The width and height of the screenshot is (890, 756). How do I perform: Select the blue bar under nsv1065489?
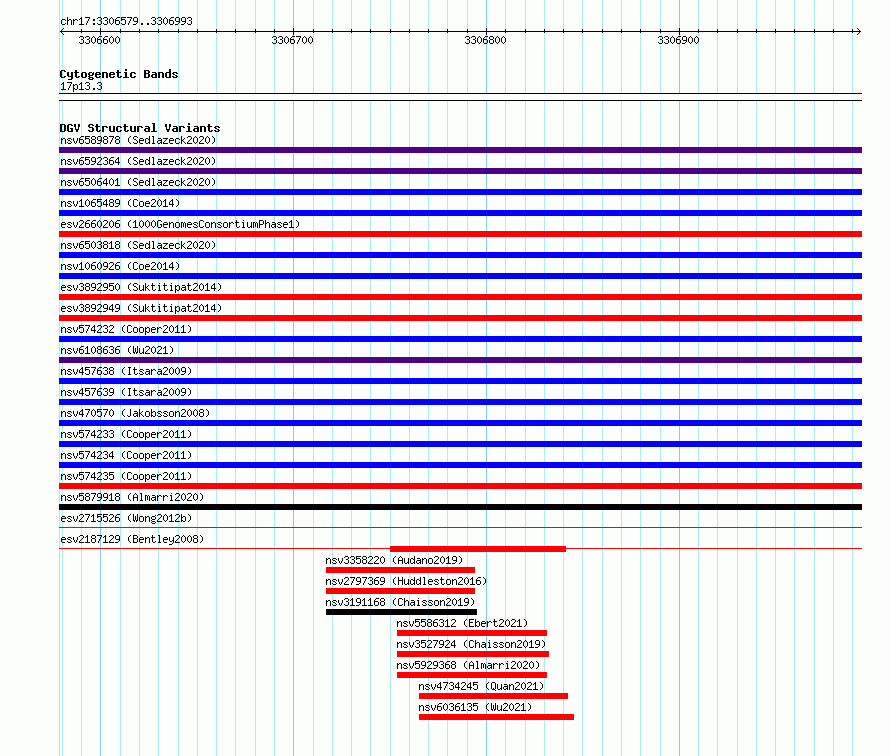coord(460,213)
